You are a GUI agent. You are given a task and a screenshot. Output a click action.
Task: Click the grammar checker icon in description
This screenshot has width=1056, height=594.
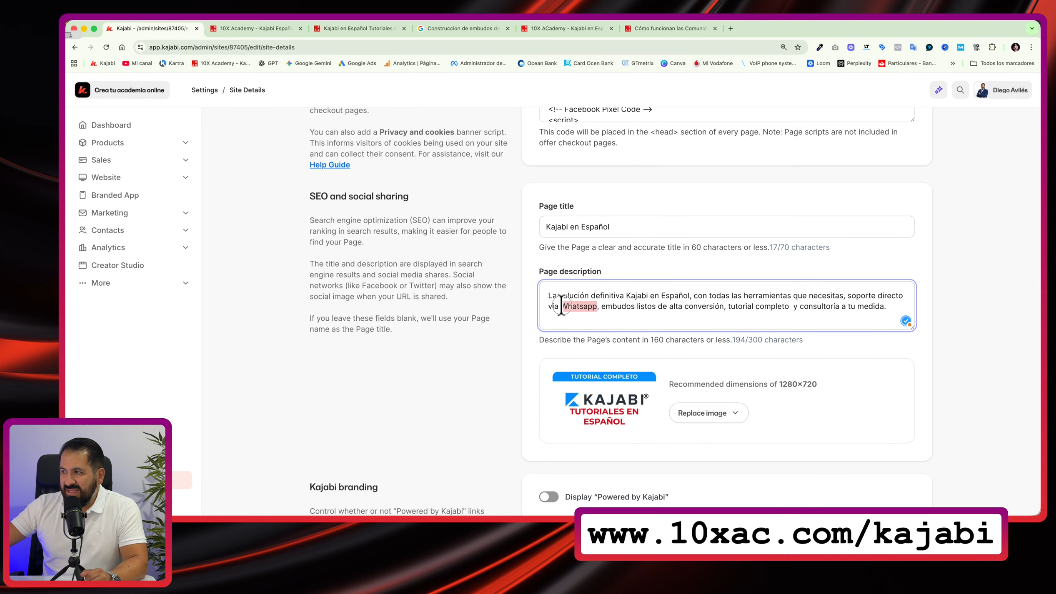point(906,321)
